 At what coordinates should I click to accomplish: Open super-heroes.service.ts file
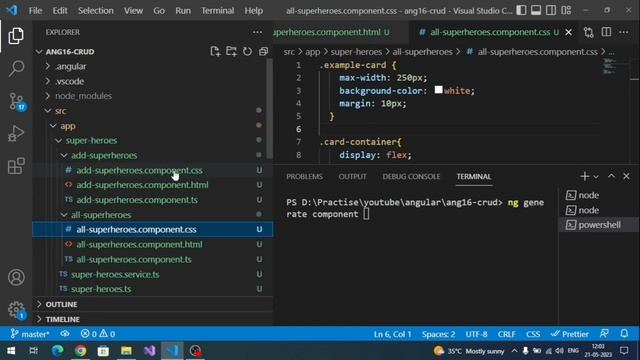point(153,274)
